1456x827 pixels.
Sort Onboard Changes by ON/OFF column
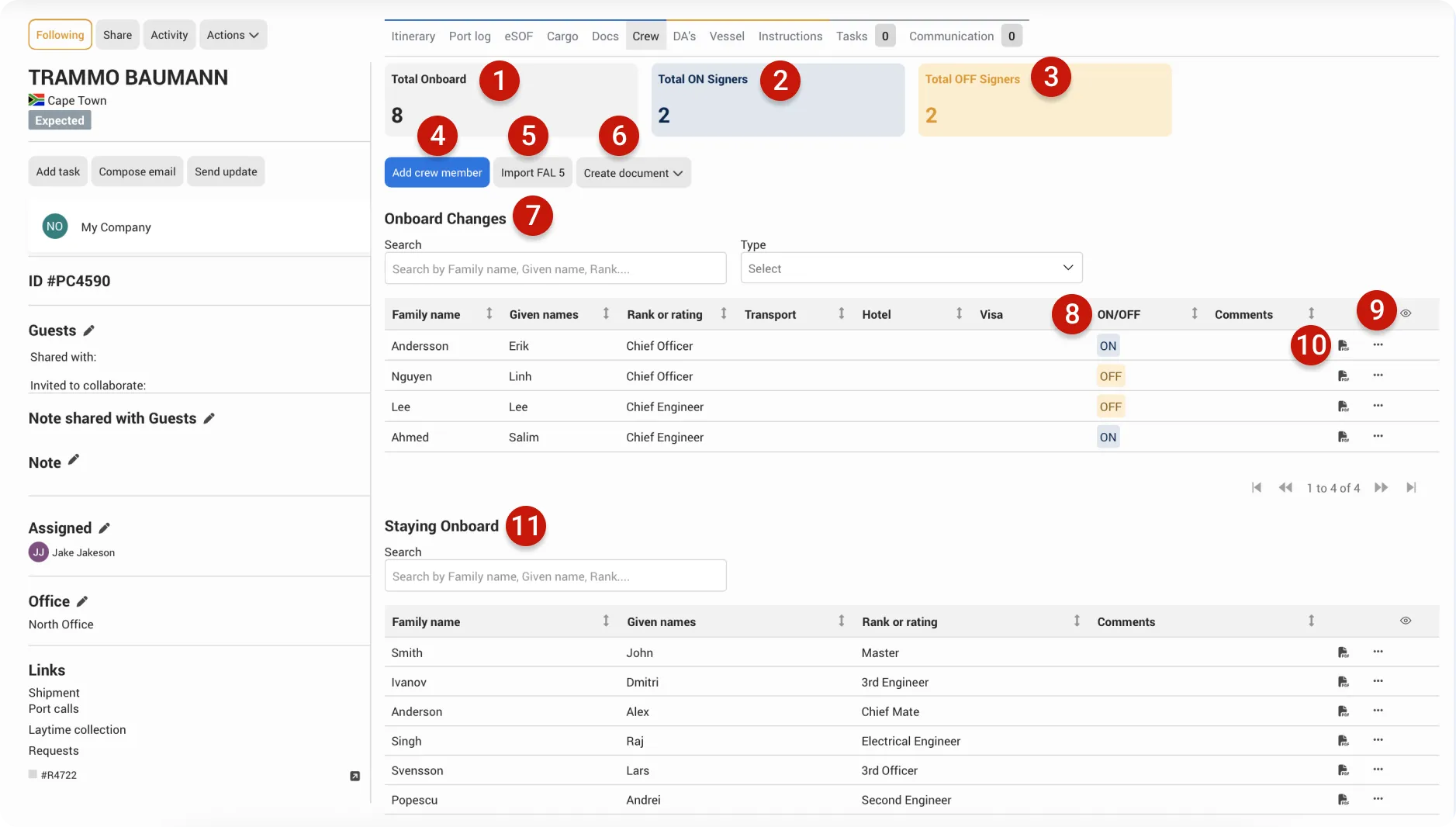tap(1195, 313)
